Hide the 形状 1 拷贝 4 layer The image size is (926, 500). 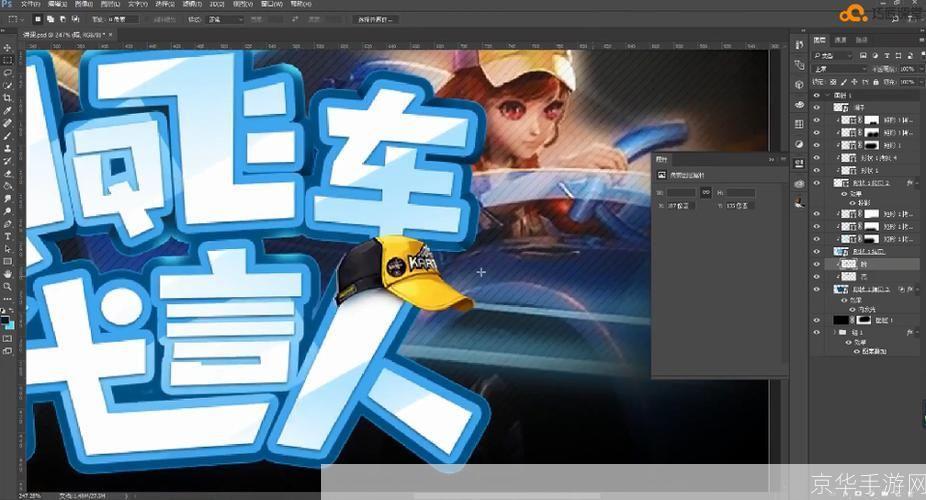pos(817,158)
